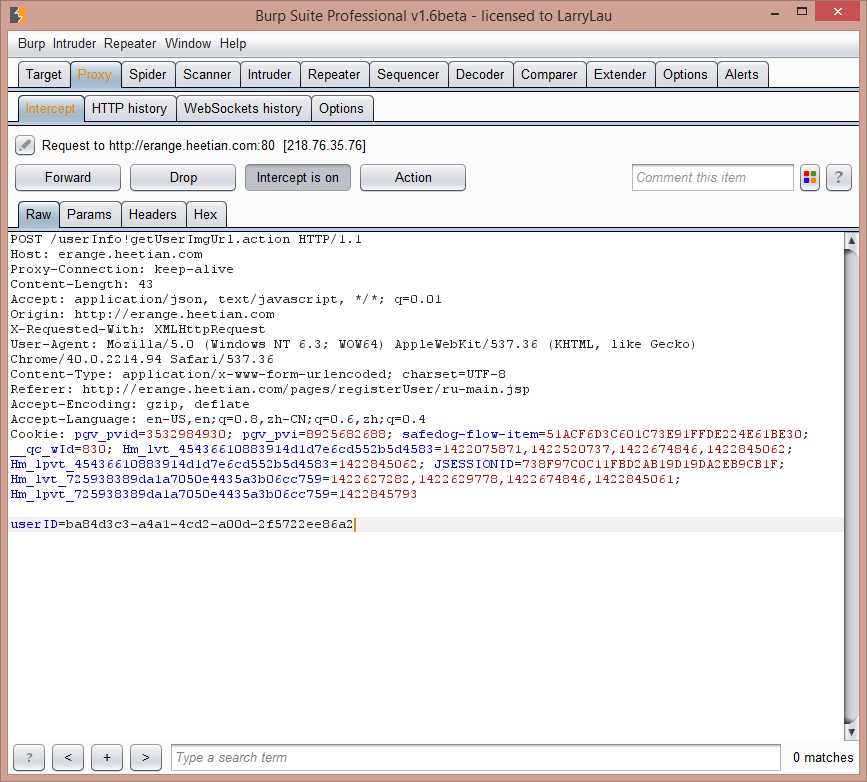Open the Help menu
This screenshot has width=867, height=782.
233,44
